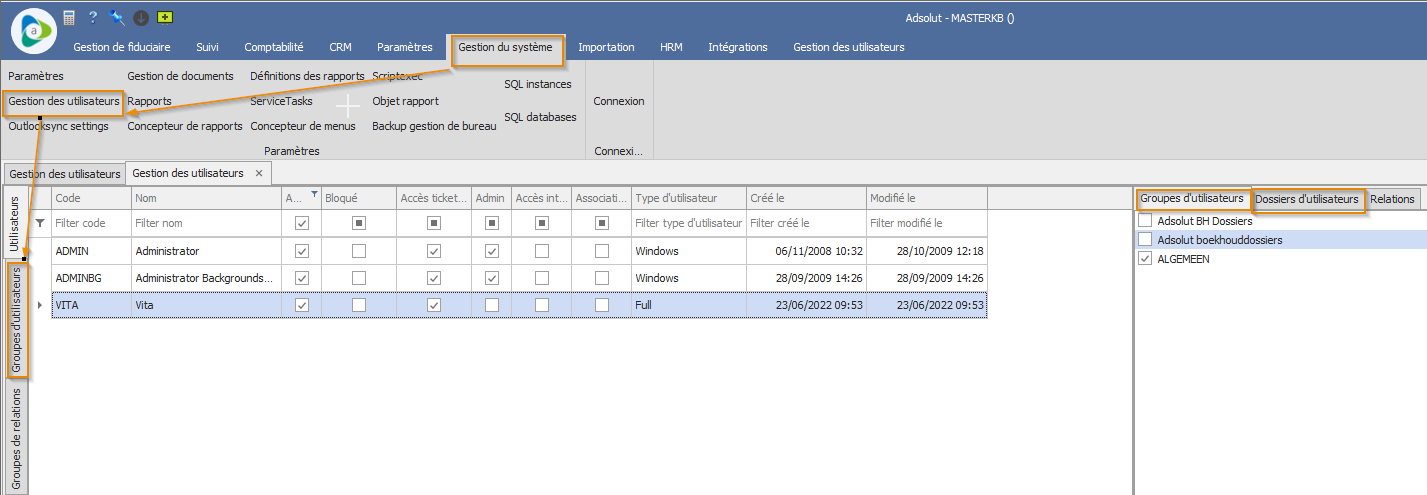
Task: Uncheck the ALGEMEEN group
Action: point(1146,259)
